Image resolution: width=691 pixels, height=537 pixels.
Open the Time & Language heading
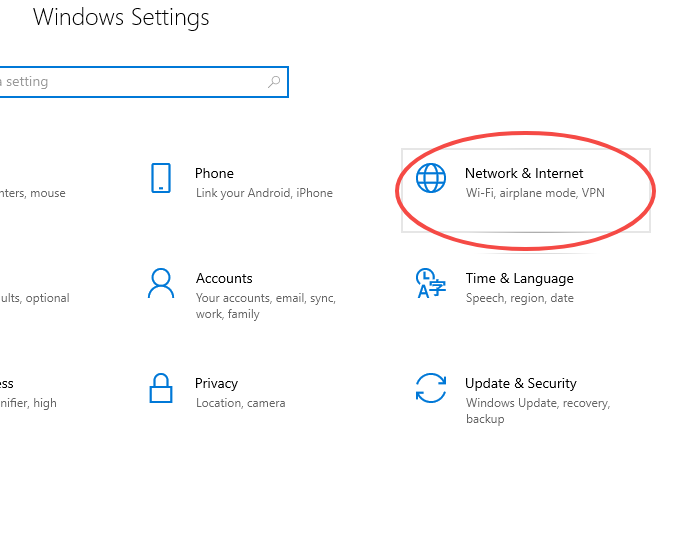pyautogui.click(x=520, y=278)
